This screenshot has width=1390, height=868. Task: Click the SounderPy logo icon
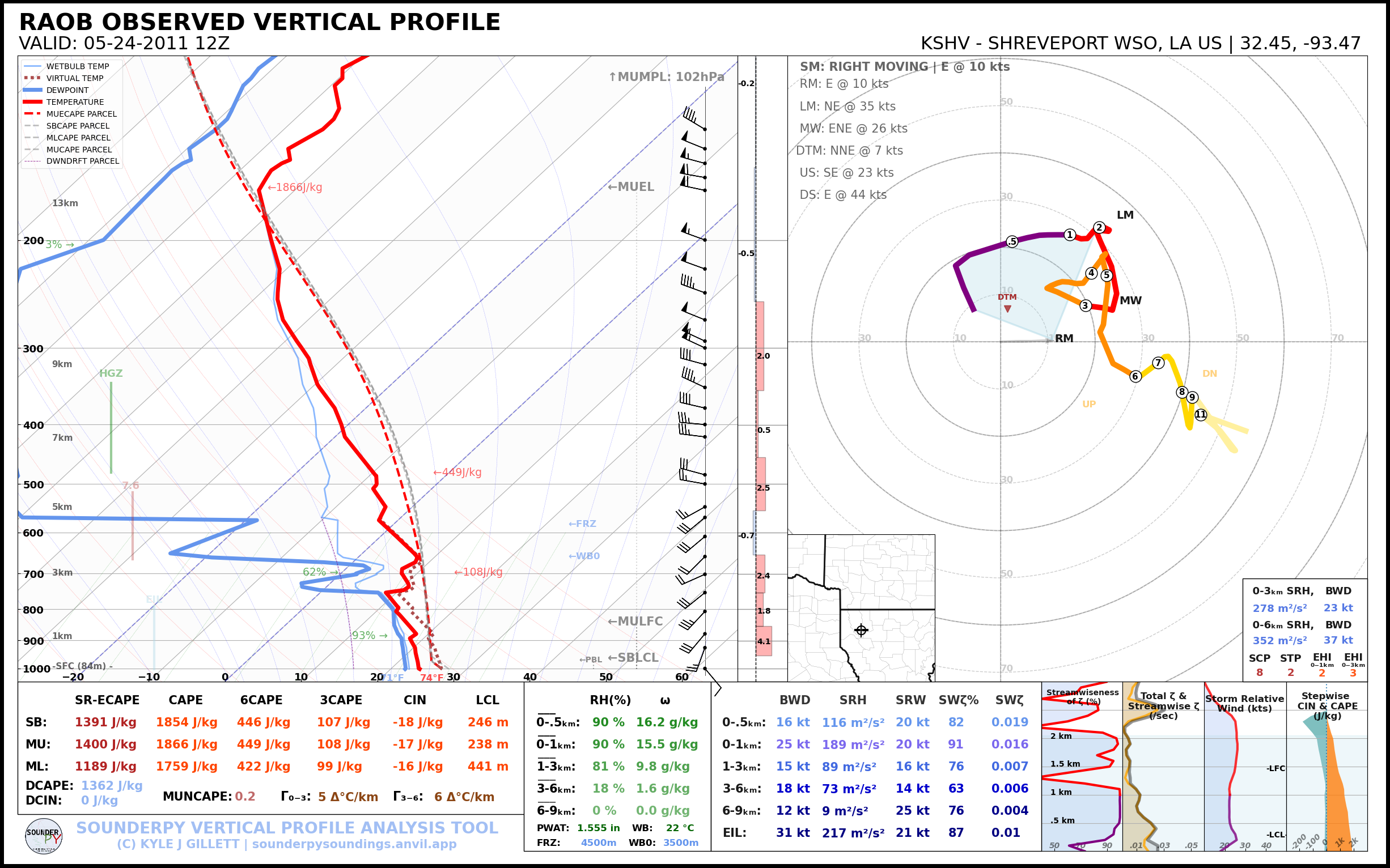point(44,836)
